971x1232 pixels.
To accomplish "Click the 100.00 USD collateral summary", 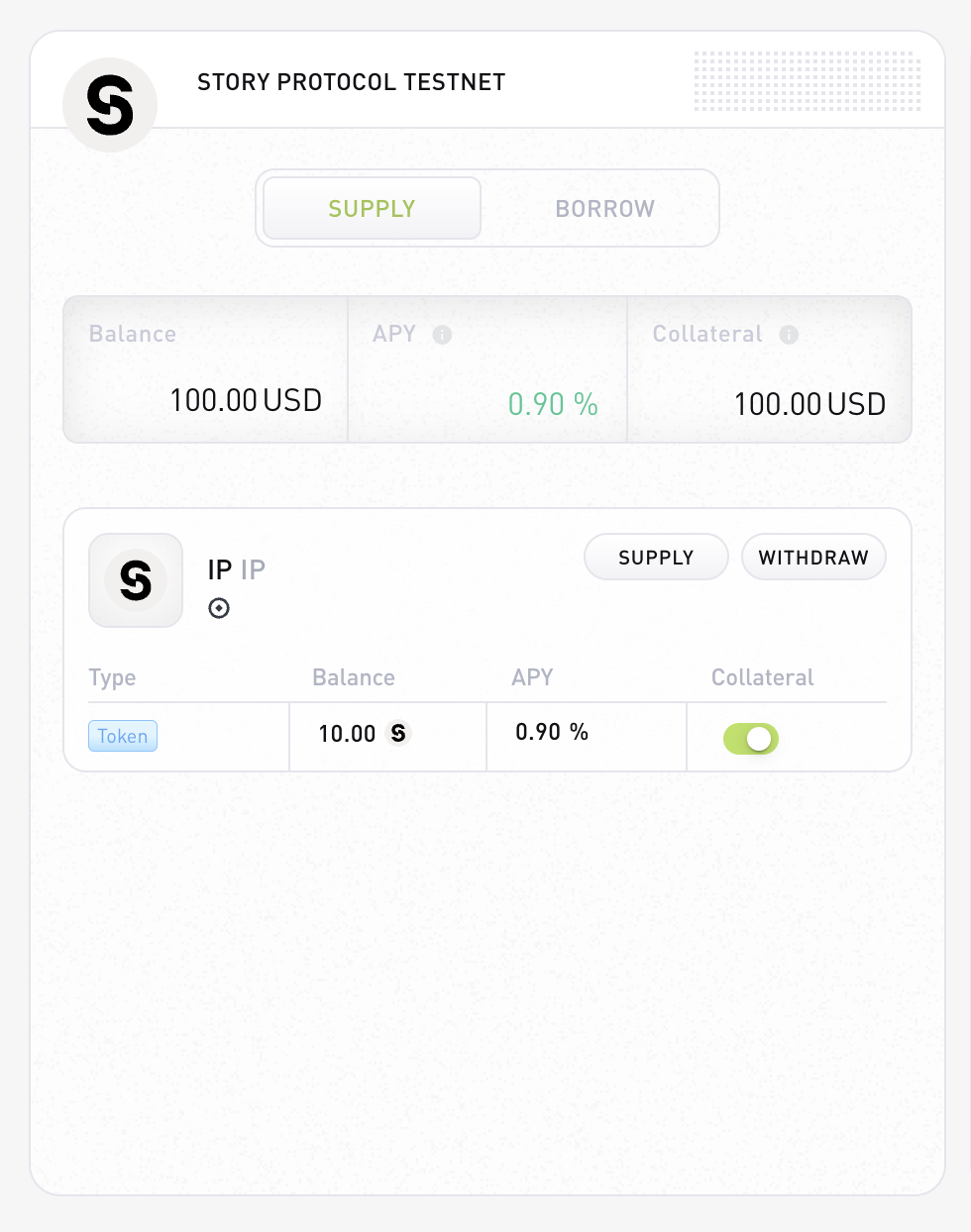I will click(809, 404).
